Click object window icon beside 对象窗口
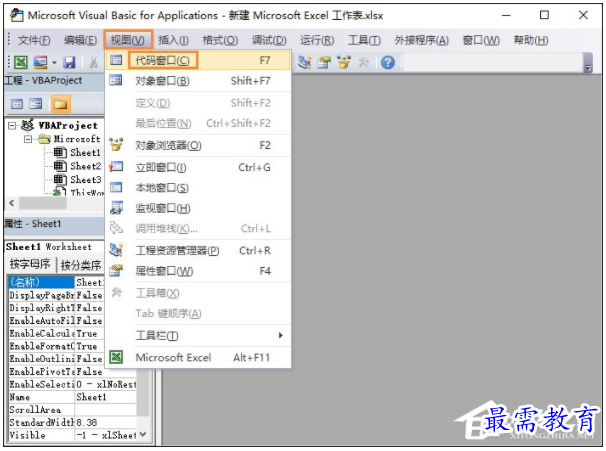This screenshot has width=606, height=451. (116, 80)
